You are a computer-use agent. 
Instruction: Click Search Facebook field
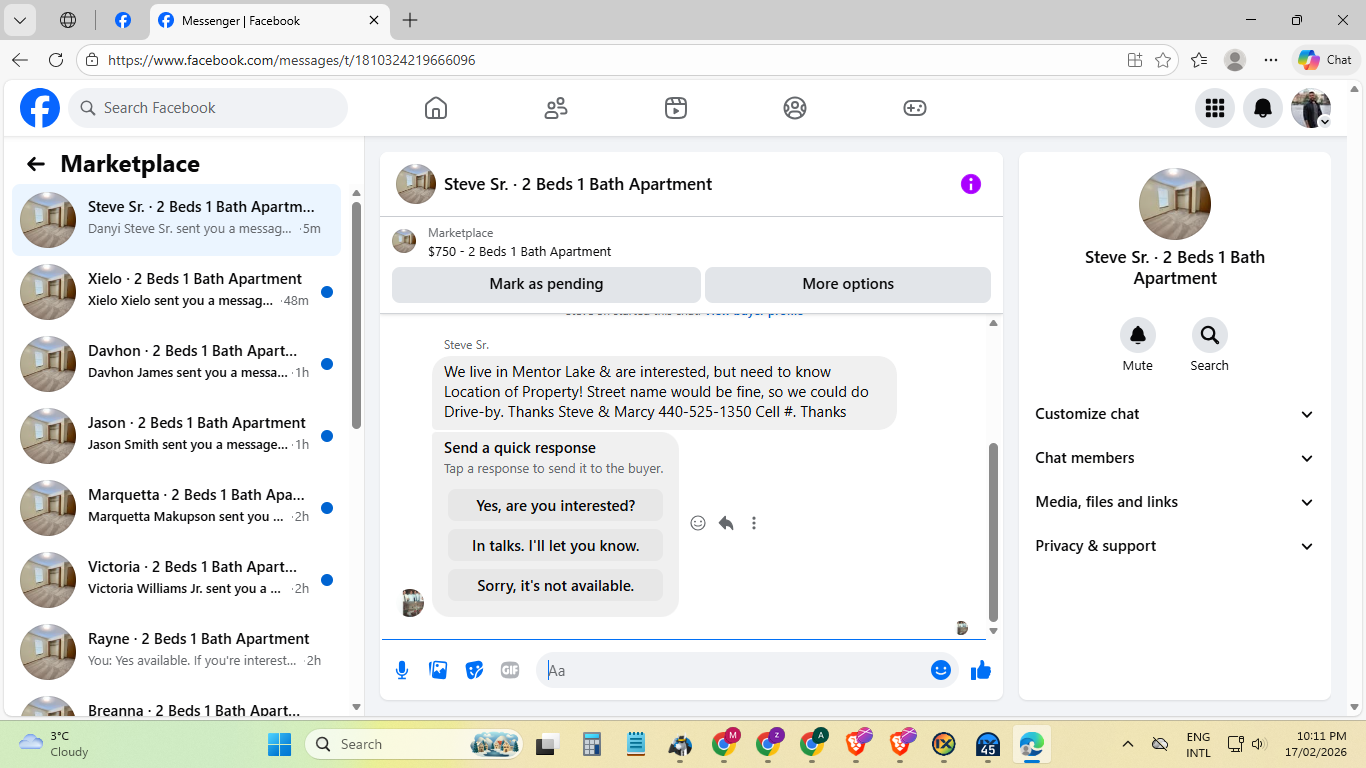(x=208, y=108)
